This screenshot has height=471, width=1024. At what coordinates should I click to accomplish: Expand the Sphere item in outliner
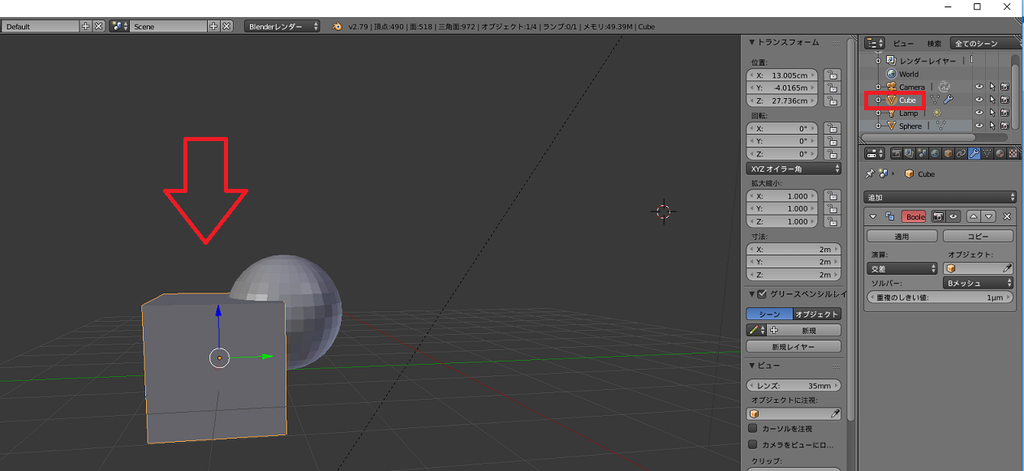coord(878,126)
